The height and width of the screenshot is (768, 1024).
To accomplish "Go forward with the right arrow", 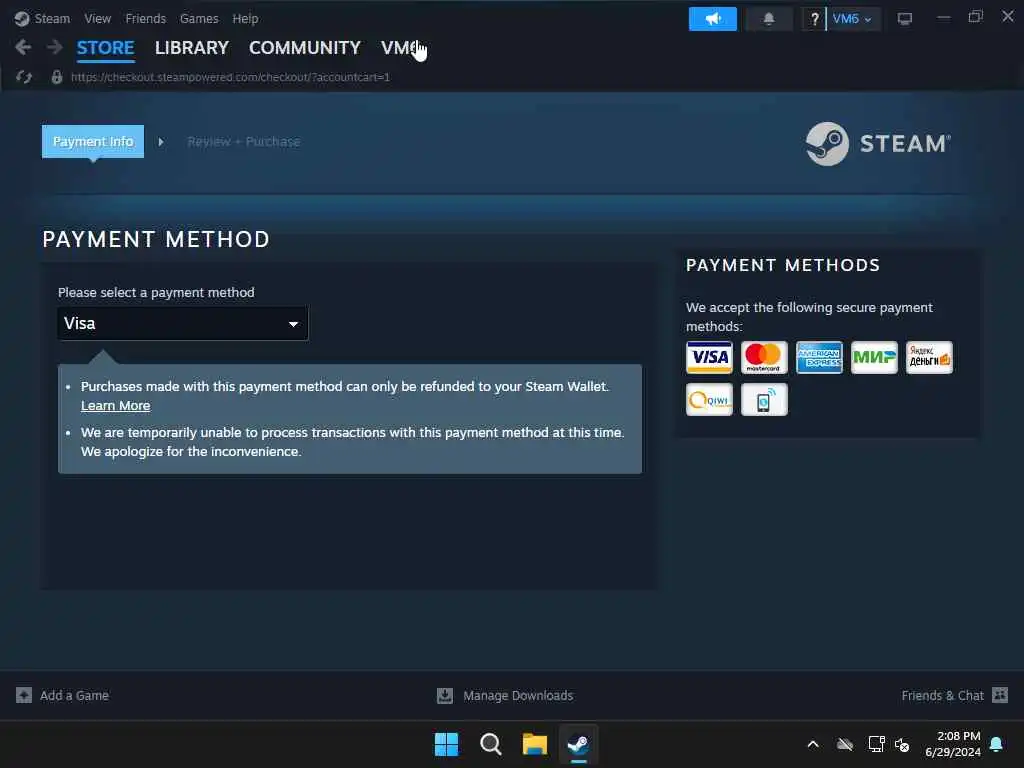I will [x=54, y=47].
